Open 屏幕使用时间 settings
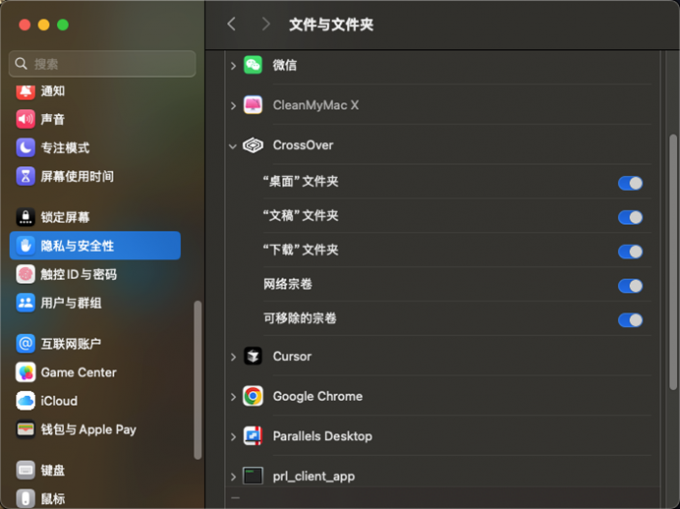The height and width of the screenshot is (509, 680). point(95,176)
